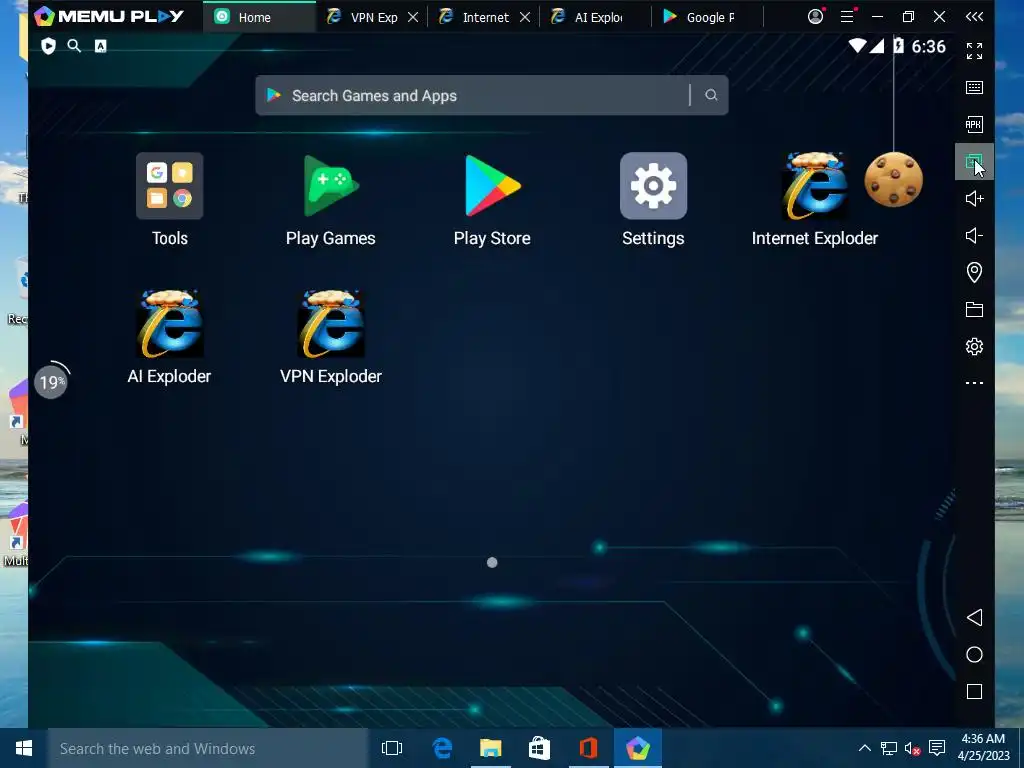Open the keymapping keyboard icon

pyautogui.click(x=974, y=88)
